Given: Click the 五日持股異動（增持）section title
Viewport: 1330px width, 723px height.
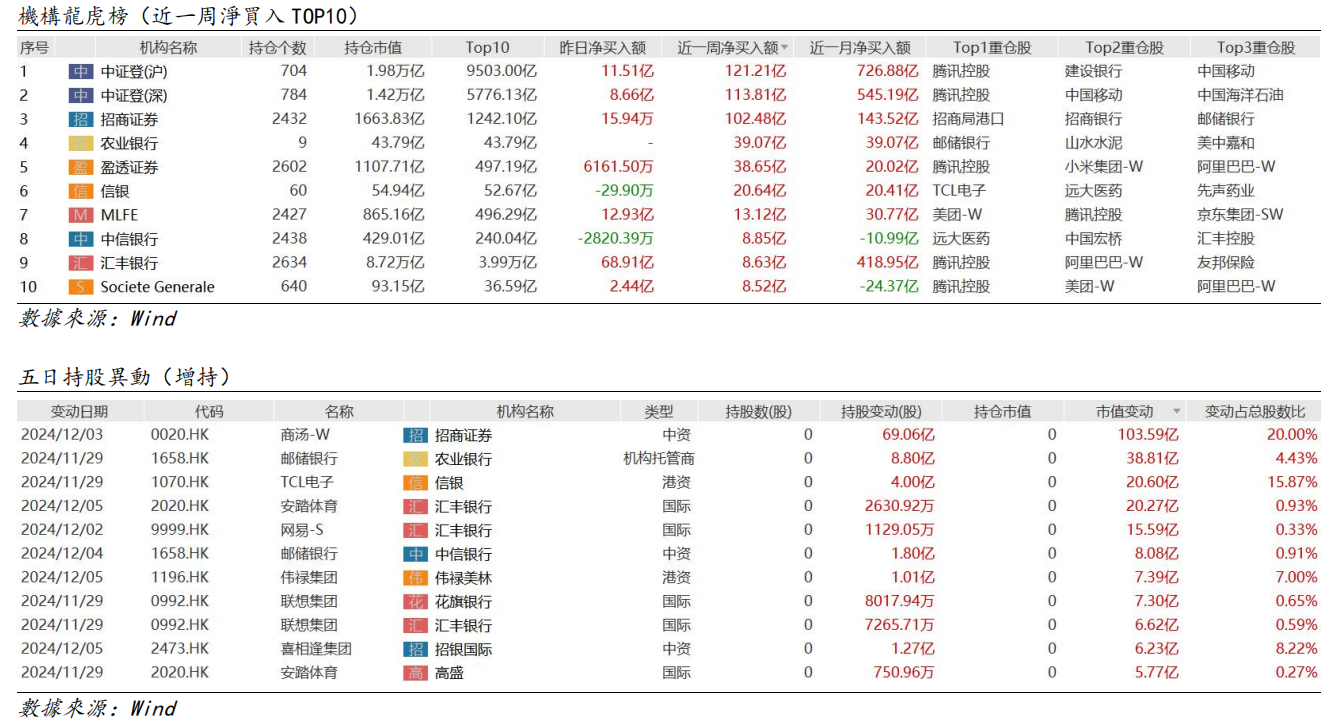Looking at the screenshot, I should click(126, 377).
